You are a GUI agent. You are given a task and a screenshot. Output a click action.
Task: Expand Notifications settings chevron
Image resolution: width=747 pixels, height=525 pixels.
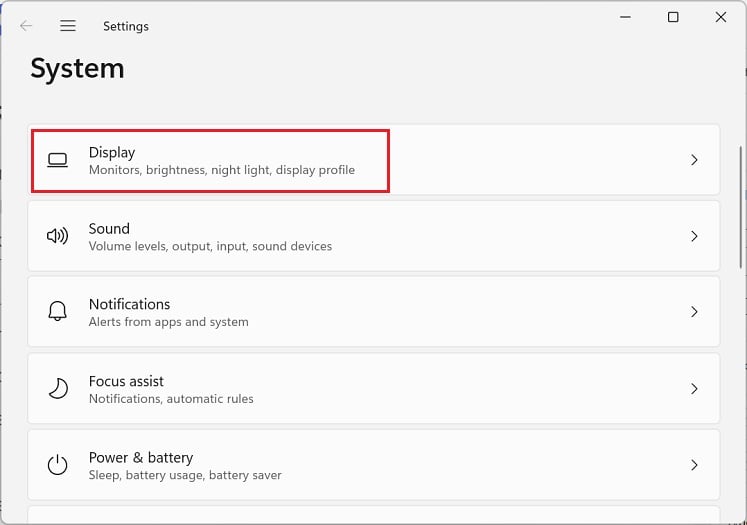pos(694,312)
